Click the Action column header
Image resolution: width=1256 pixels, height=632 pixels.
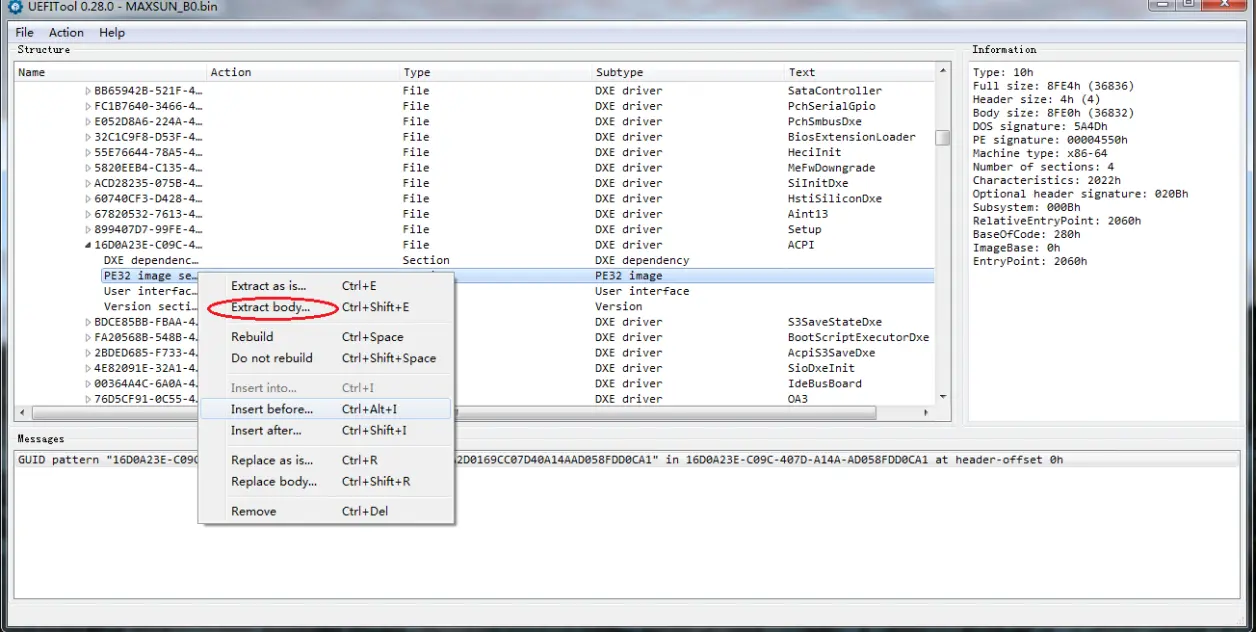pos(302,72)
